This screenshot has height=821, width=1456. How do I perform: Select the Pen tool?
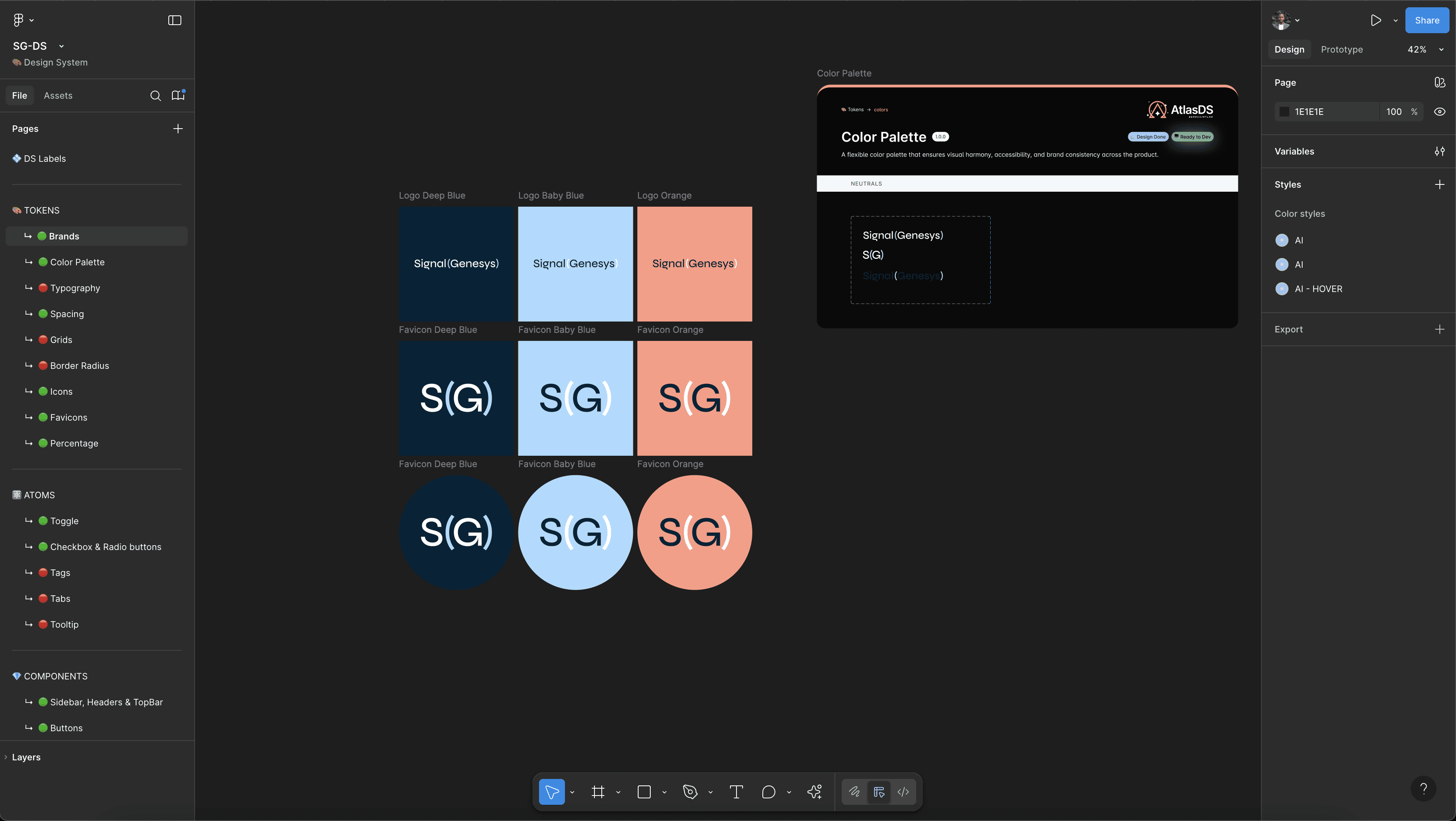click(690, 791)
